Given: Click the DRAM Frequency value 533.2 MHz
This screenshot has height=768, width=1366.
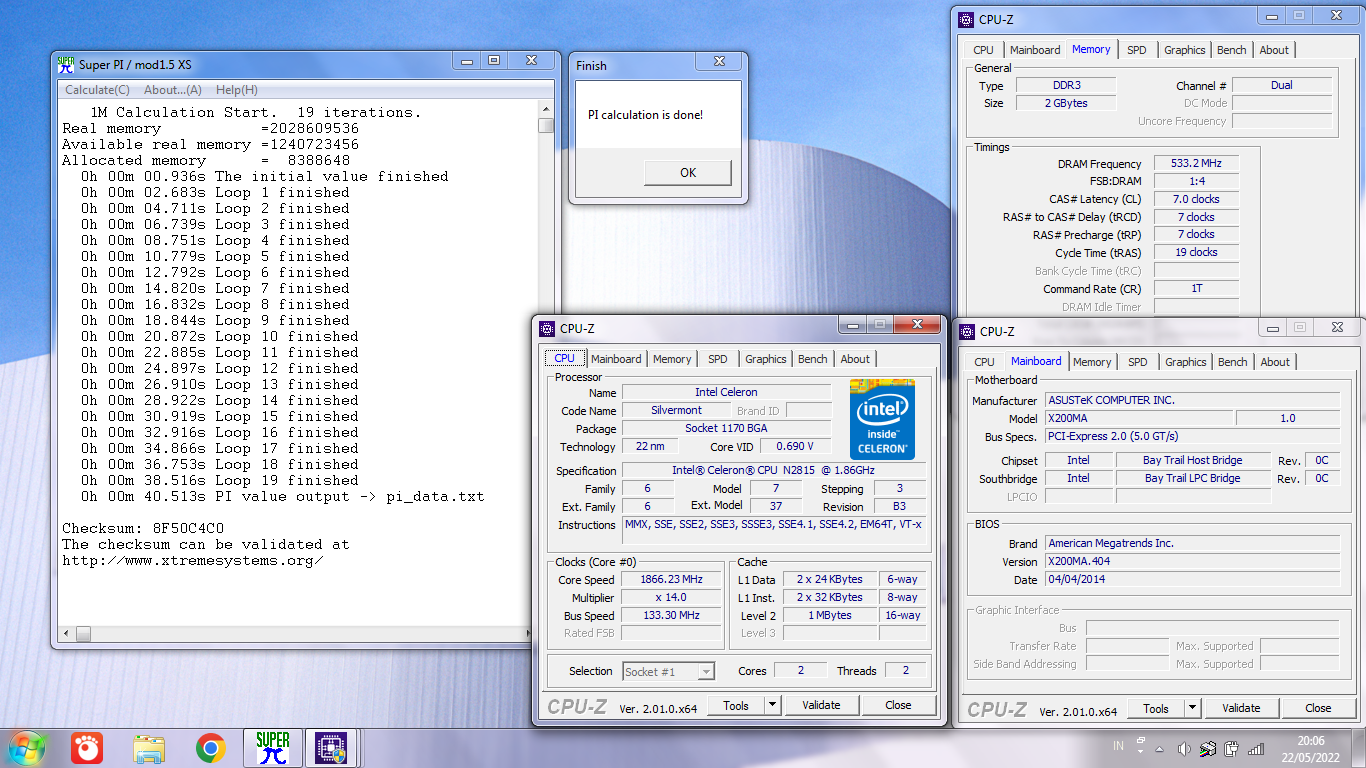Looking at the screenshot, I should coord(1197,163).
